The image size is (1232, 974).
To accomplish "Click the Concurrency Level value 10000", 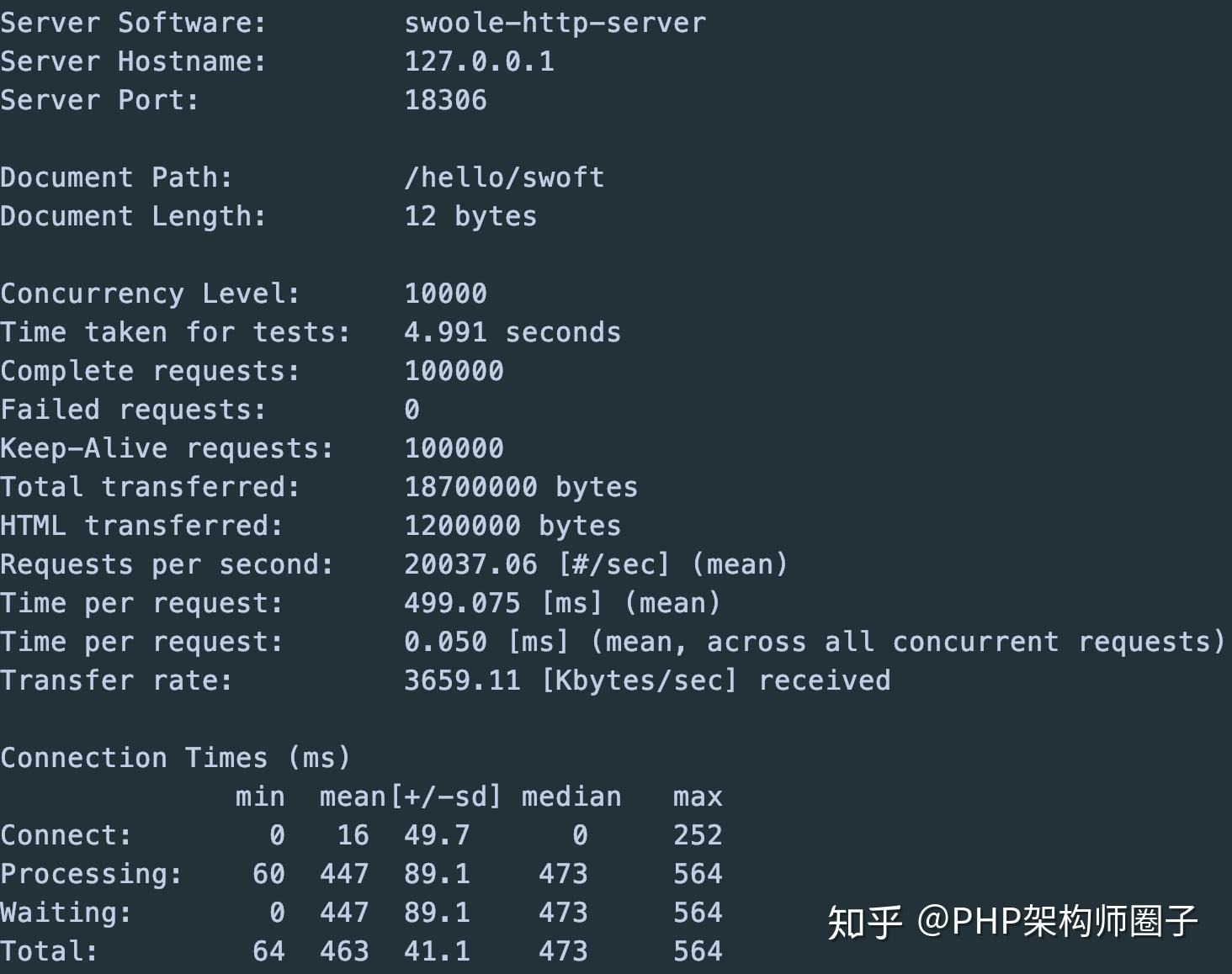I will click(x=446, y=294).
